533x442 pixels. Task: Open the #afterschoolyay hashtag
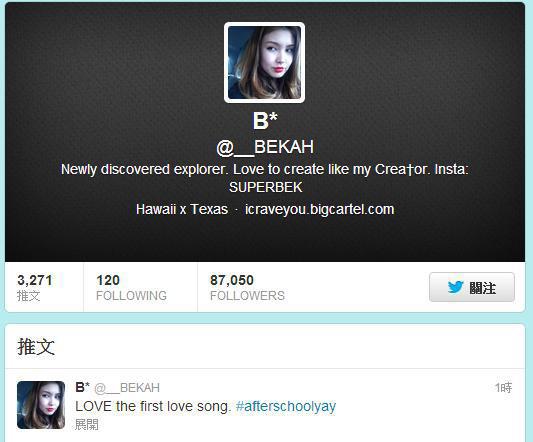tap(286, 406)
